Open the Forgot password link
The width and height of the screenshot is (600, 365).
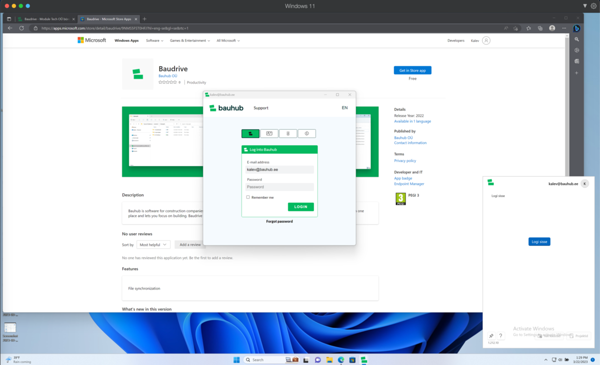279,222
